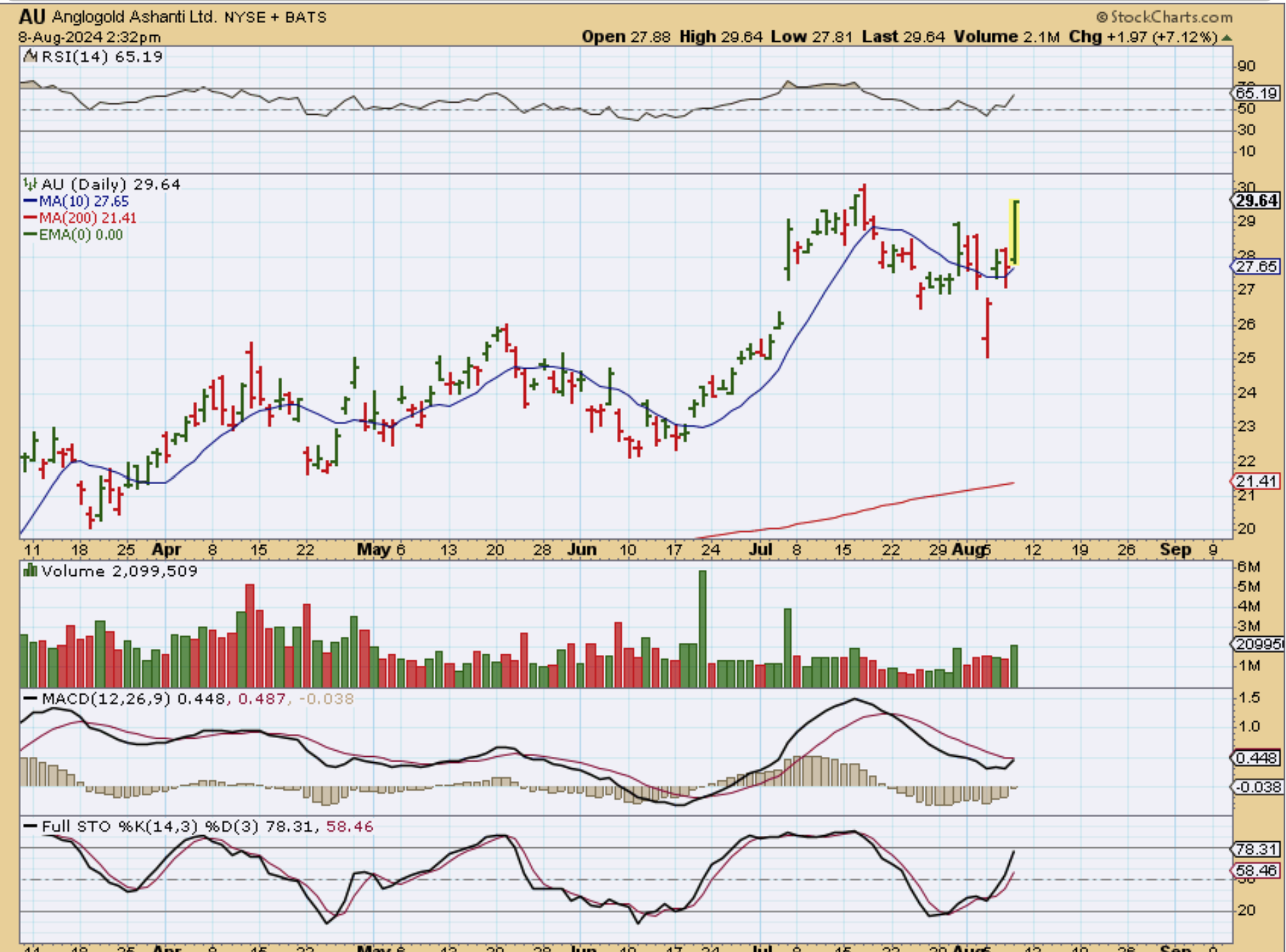This screenshot has height=952, width=1286.
Task: Click the 27.65 moving average tag on price axis
Action: (1256, 267)
